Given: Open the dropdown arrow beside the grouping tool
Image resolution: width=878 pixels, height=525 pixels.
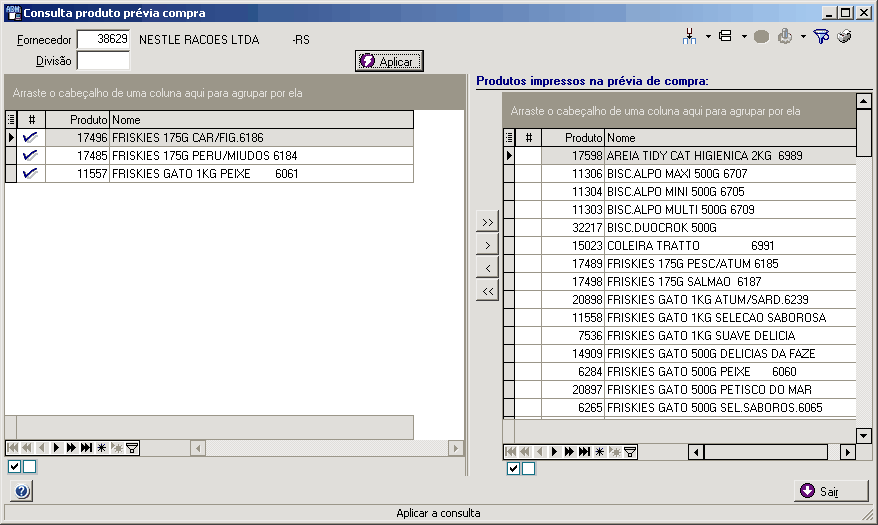Looking at the screenshot, I should click(708, 36).
